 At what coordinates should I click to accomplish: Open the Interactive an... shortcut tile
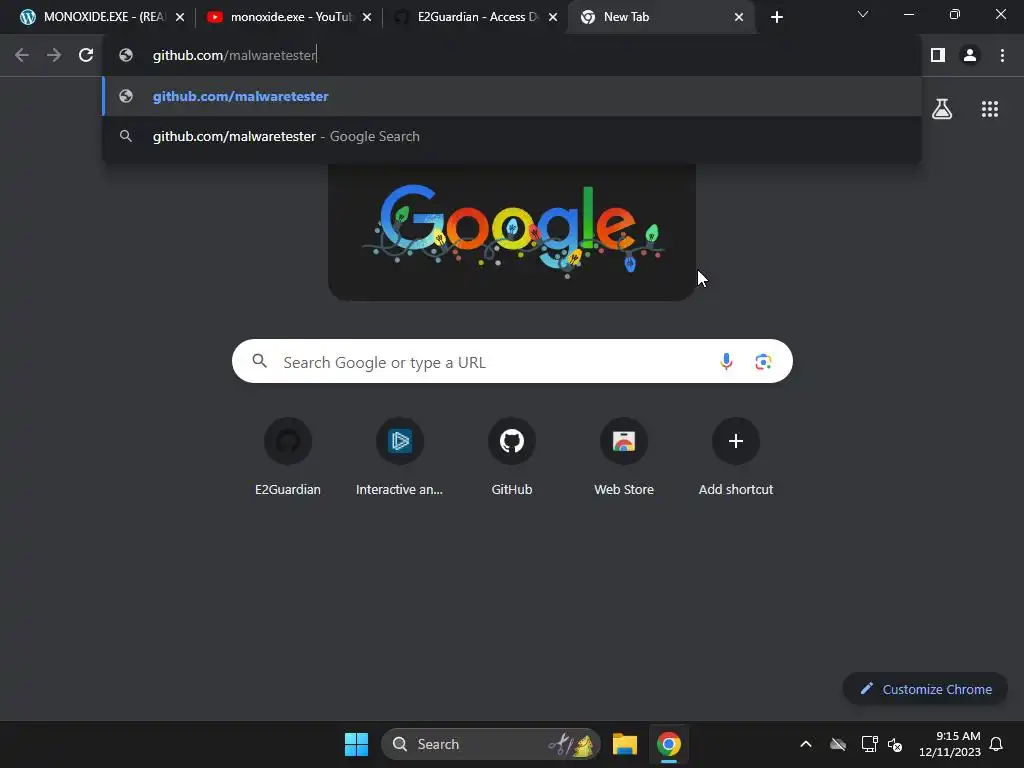pyautogui.click(x=400, y=457)
